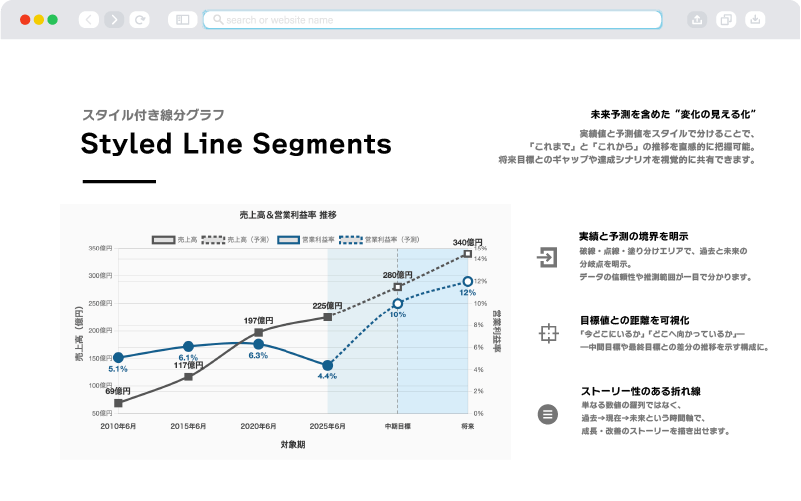Click the share icon in the browser toolbar
The width and height of the screenshot is (801, 501).
697,19
